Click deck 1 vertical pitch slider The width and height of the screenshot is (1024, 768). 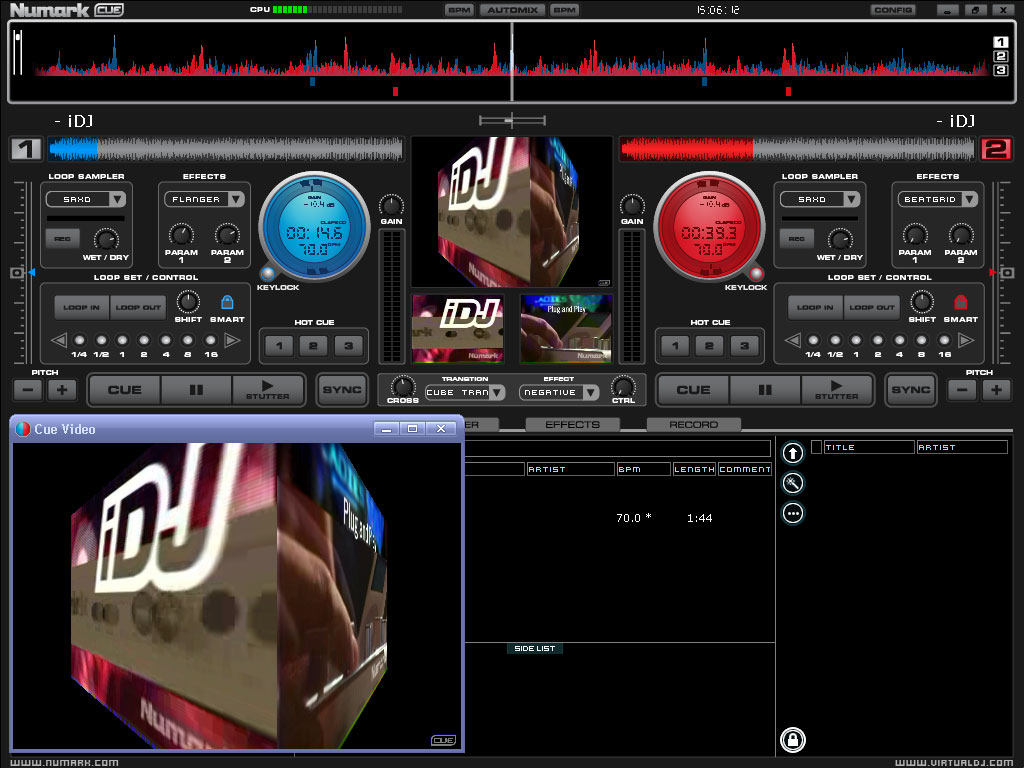pos(20,272)
